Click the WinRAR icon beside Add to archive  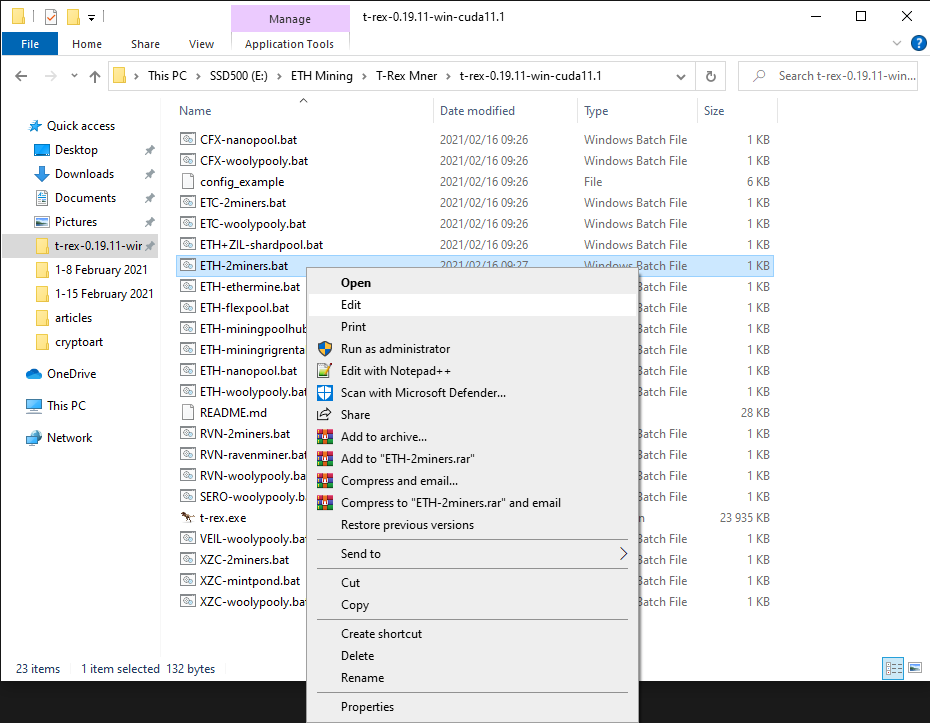(324, 437)
